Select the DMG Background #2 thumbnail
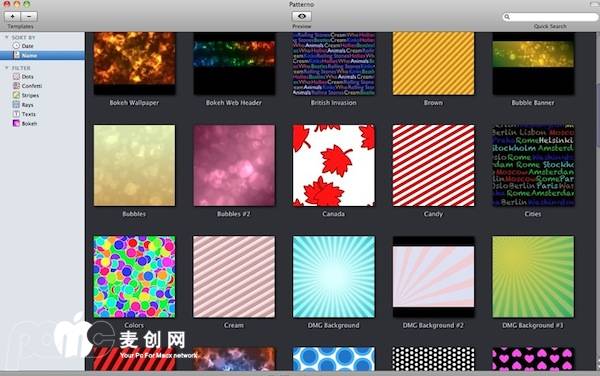 coord(434,277)
